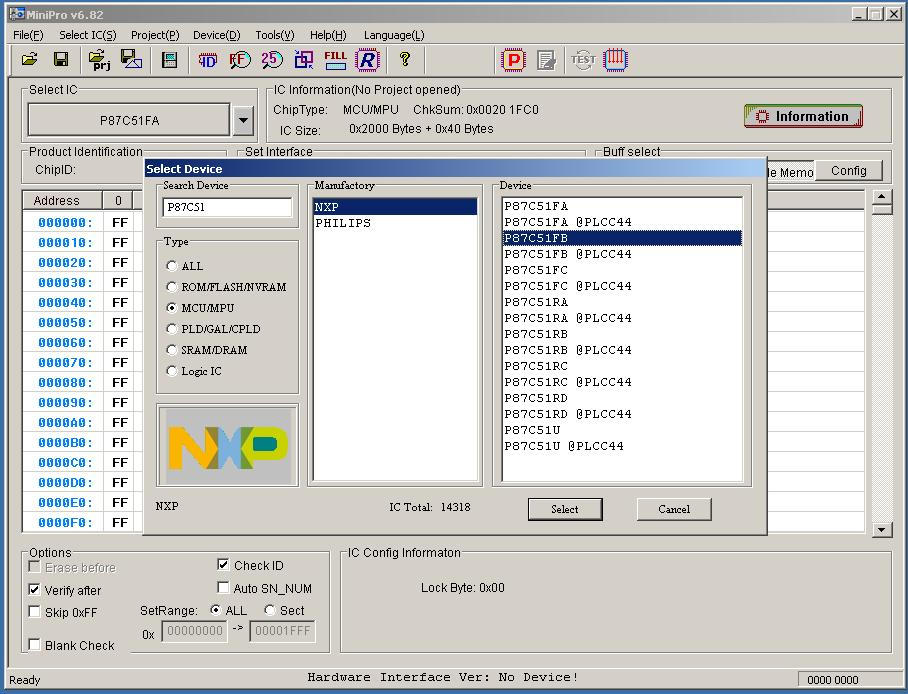Image resolution: width=908 pixels, height=694 pixels.
Task: Select P87C51FB @PLCC44 device entry
Action: [x=622, y=254]
